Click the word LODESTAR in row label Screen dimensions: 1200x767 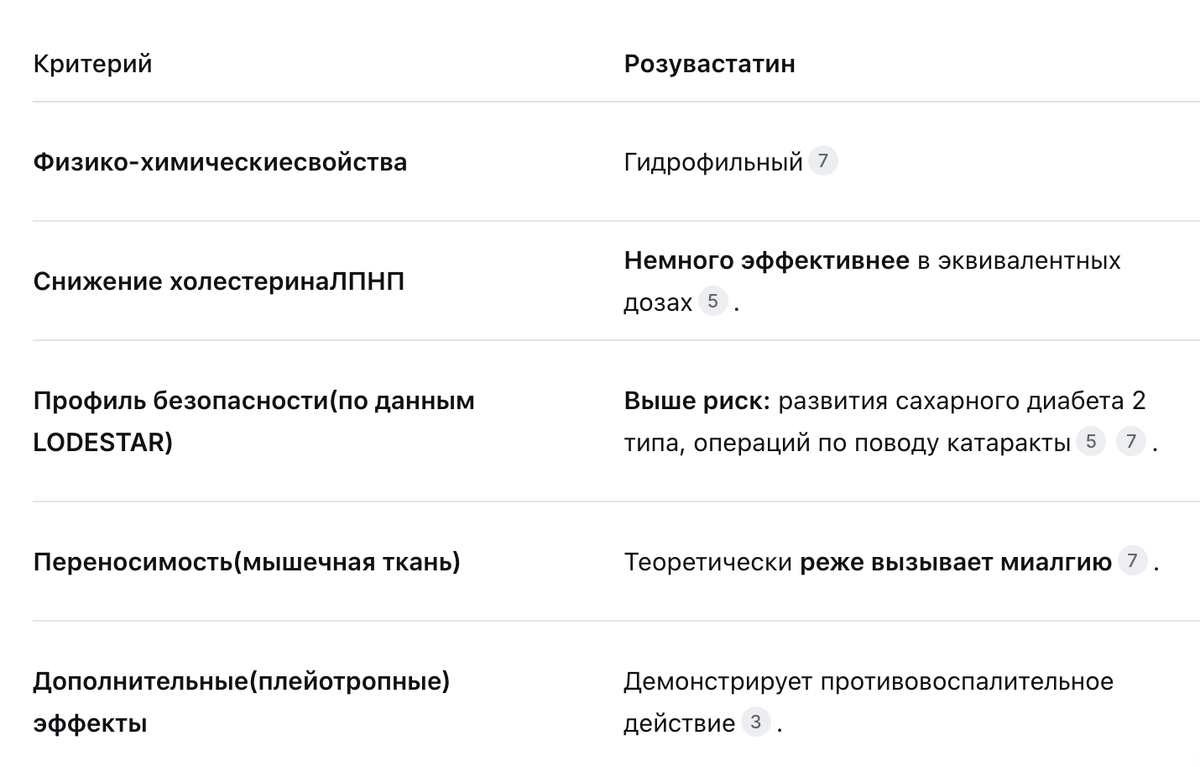pos(103,442)
